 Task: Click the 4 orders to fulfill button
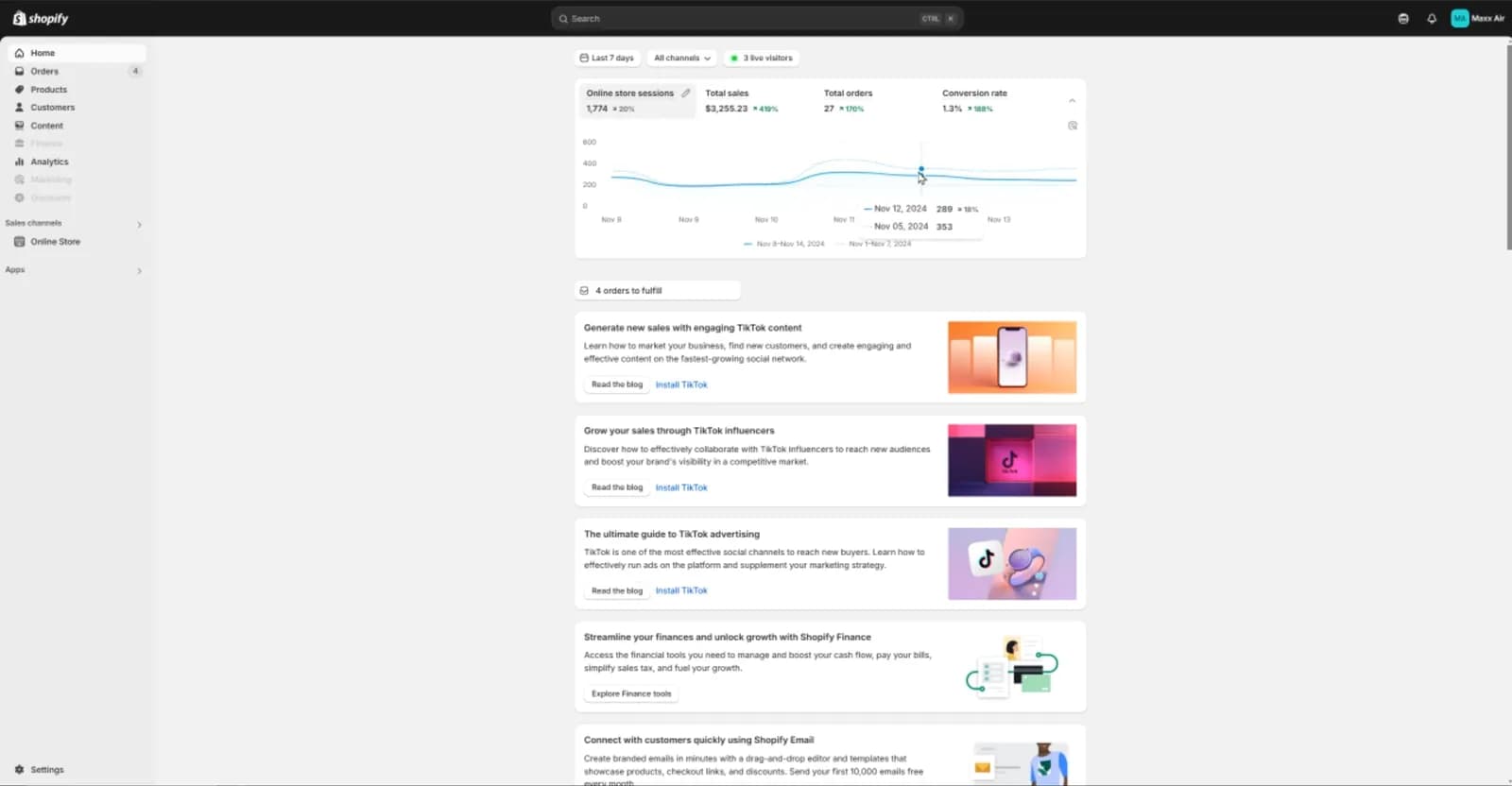click(x=658, y=290)
